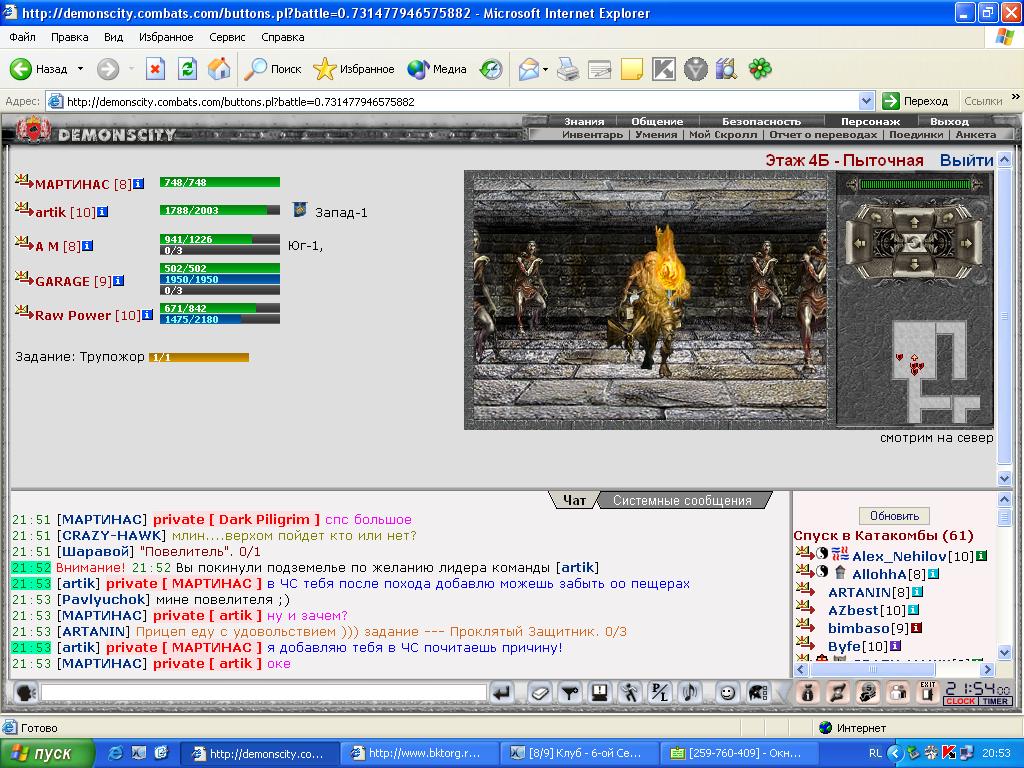This screenshot has width=1024, height=768.
Task: Toggle chat sound with the music note icon
Action: pyautogui.click(x=690, y=692)
